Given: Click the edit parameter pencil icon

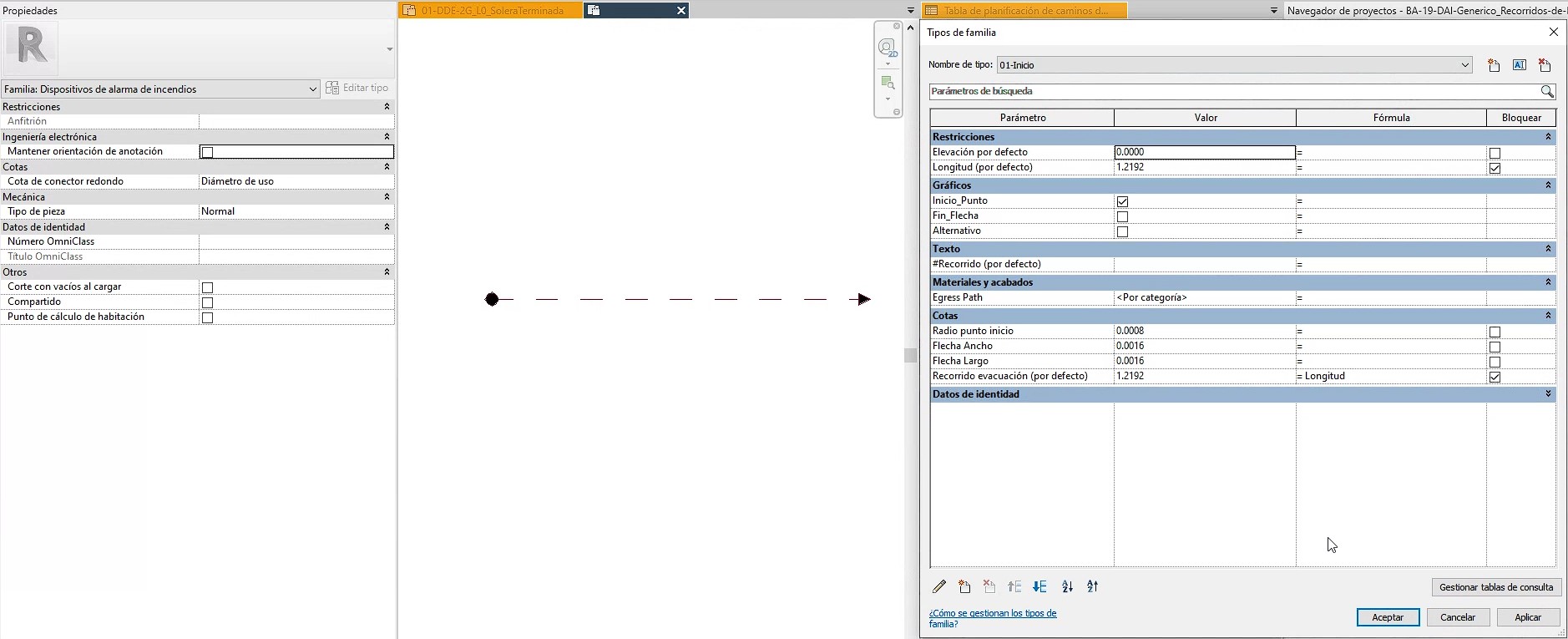Looking at the screenshot, I should [x=939, y=587].
